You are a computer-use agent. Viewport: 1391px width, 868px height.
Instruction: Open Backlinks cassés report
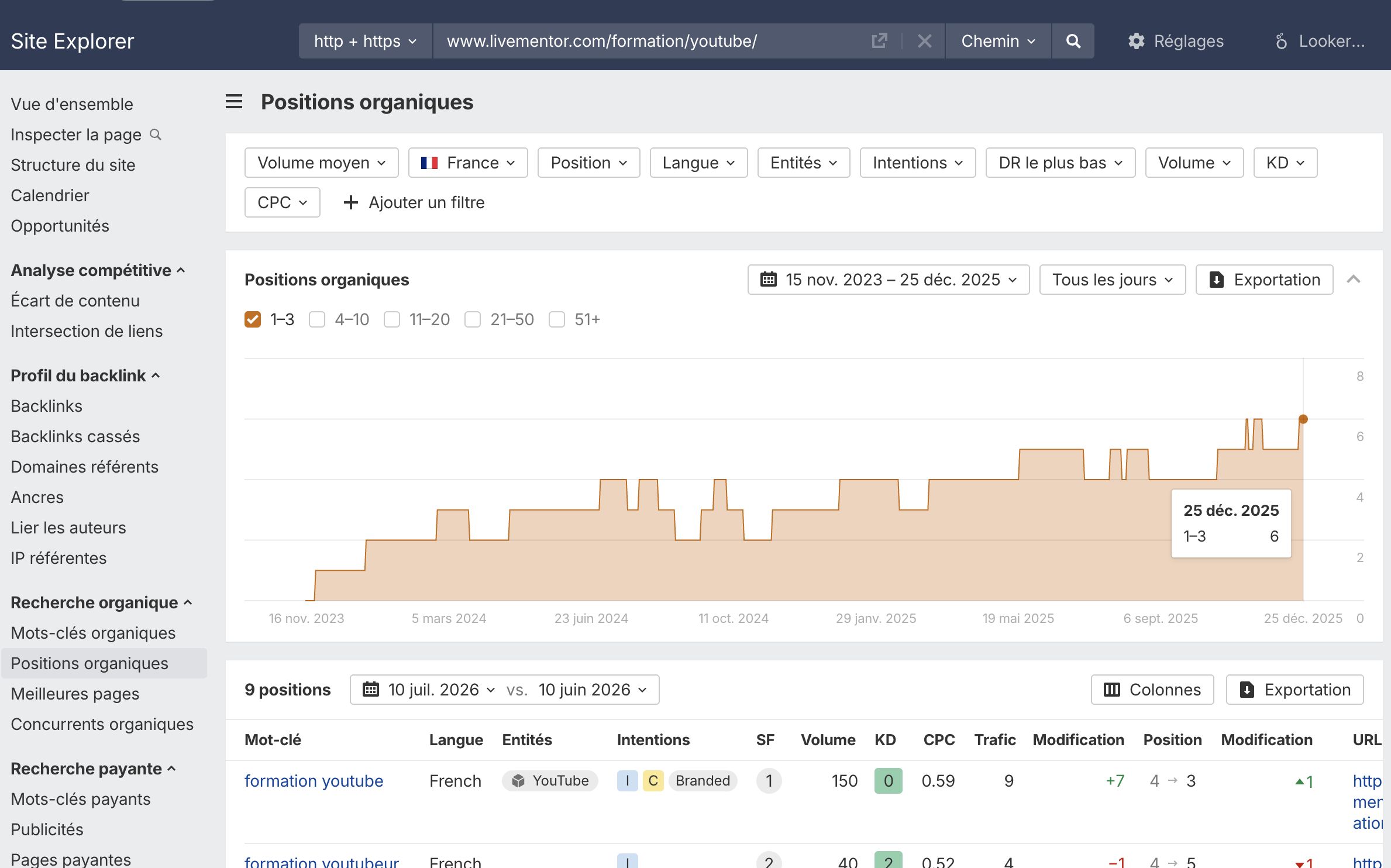click(75, 436)
